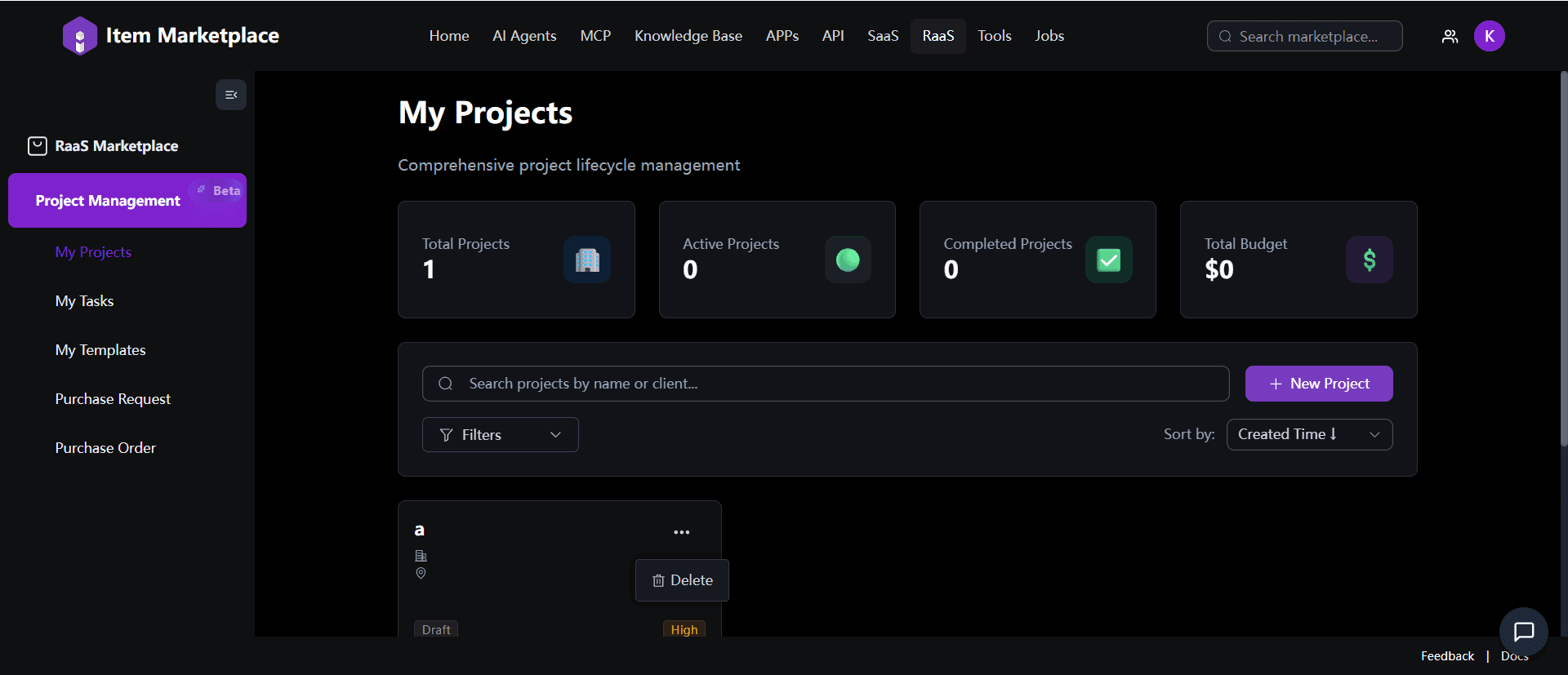Click the RaaS Marketplace sidebar heading
Screen dimensions: 1568x675
117,146
